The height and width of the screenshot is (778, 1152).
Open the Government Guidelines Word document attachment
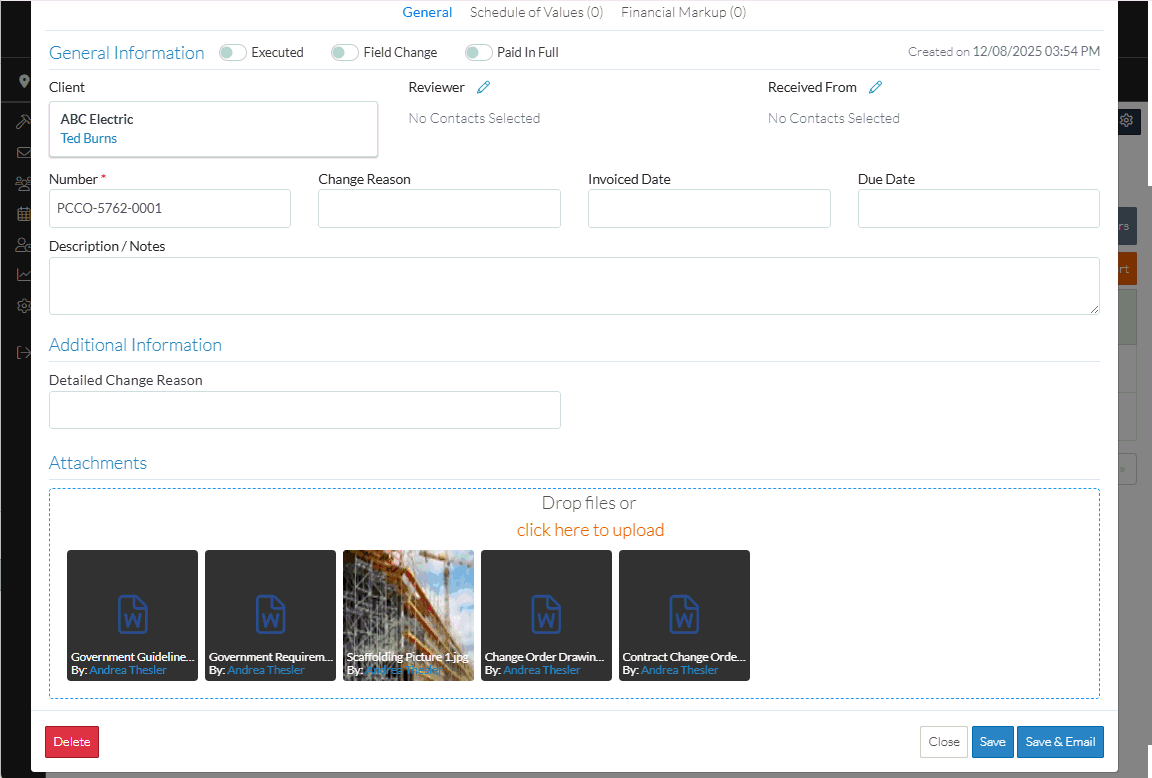132,613
